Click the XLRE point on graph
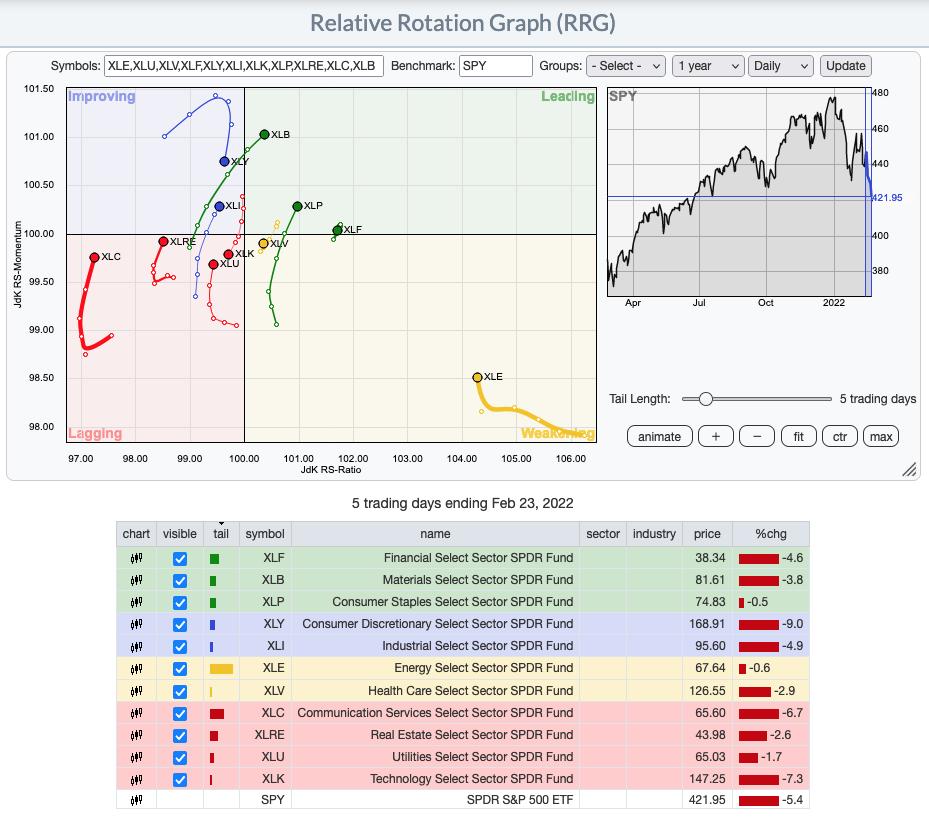Viewport: 929px width, 818px height. (x=164, y=241)
